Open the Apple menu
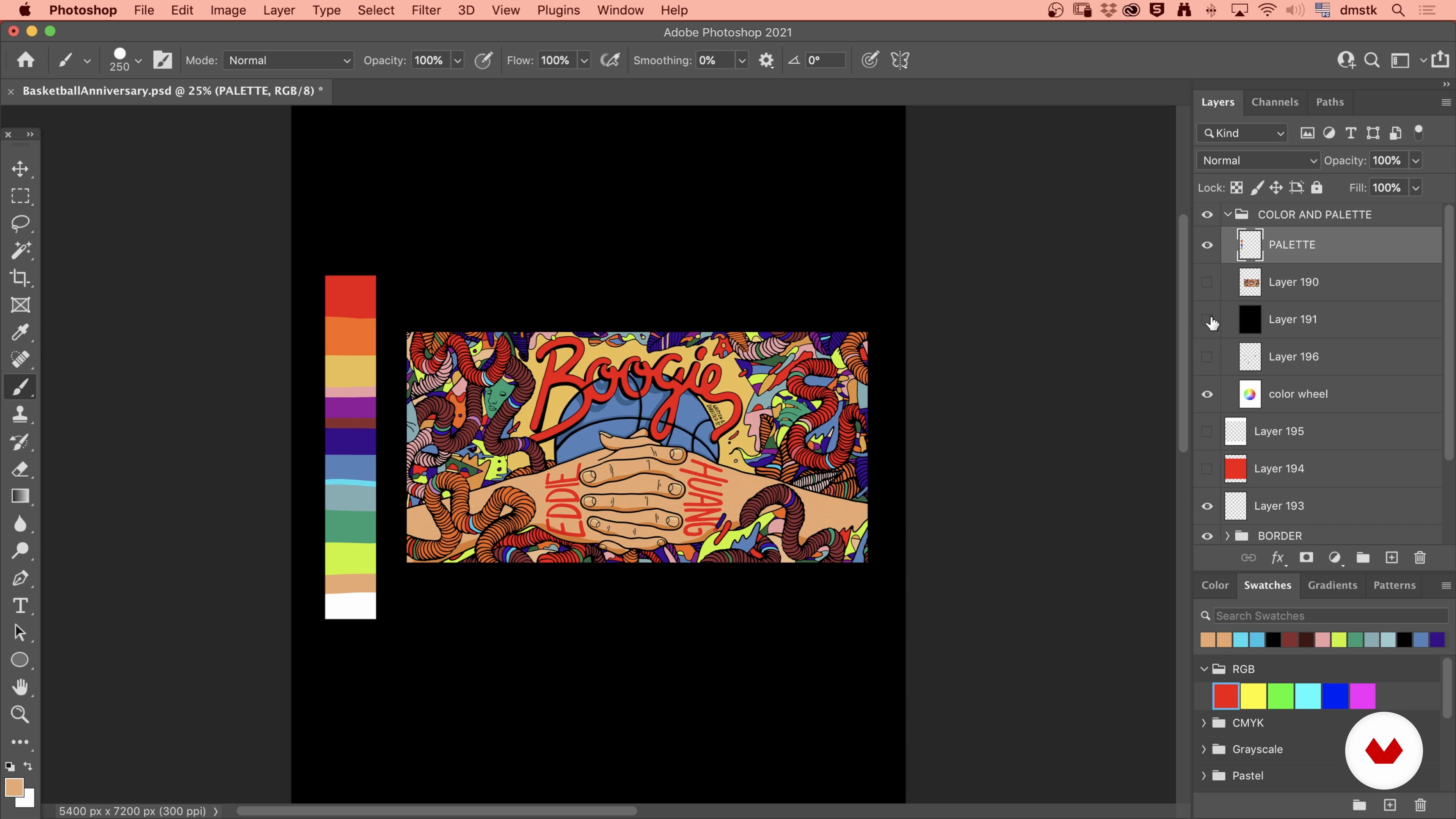 pos(24,10)
